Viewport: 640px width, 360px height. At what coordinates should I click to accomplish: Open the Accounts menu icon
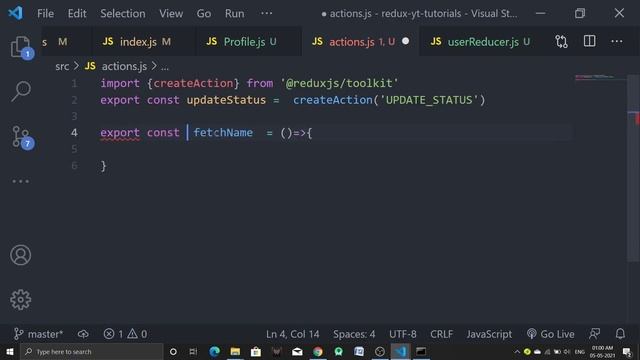tap(20, 255)
